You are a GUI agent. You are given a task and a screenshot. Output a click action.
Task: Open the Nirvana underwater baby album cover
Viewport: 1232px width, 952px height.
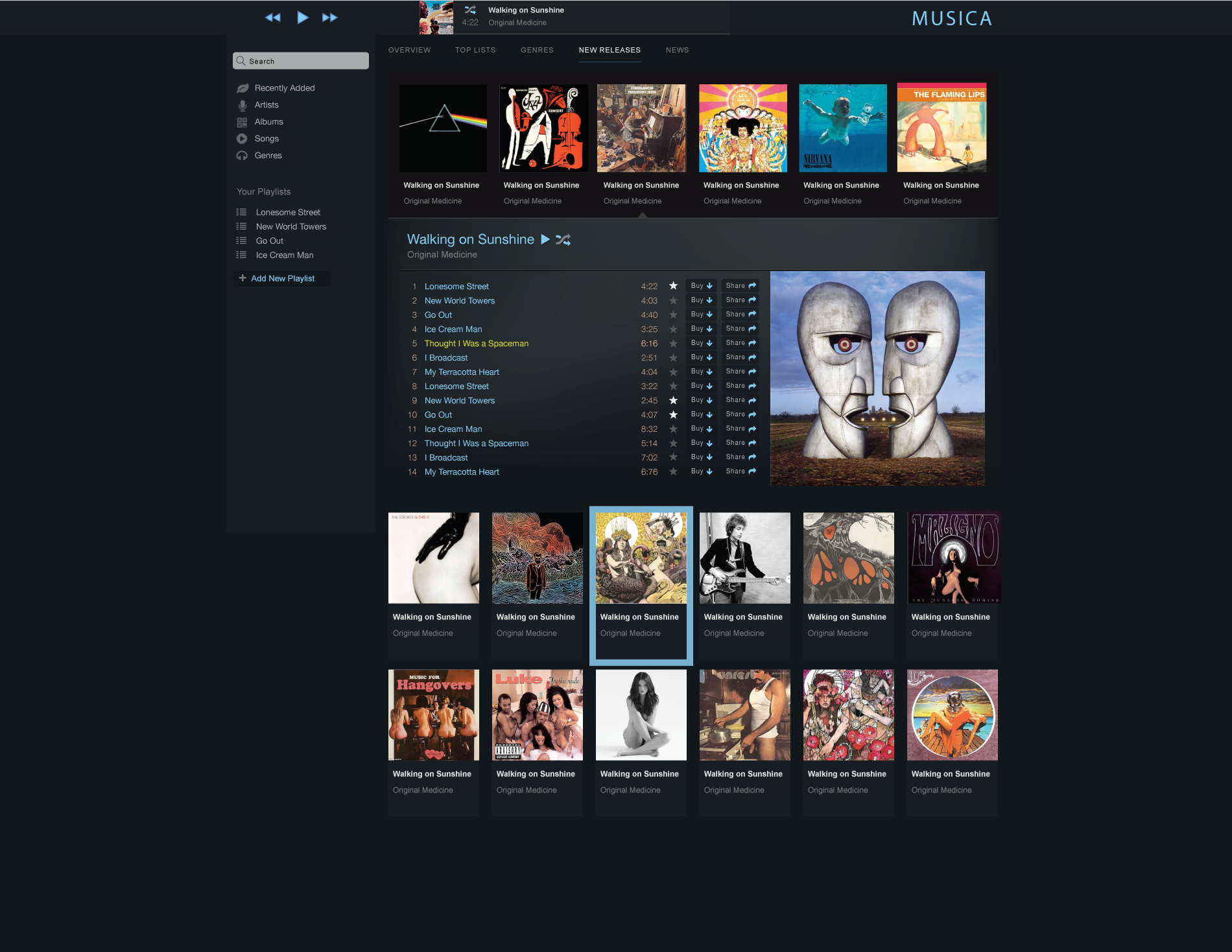tap(843, 128)
